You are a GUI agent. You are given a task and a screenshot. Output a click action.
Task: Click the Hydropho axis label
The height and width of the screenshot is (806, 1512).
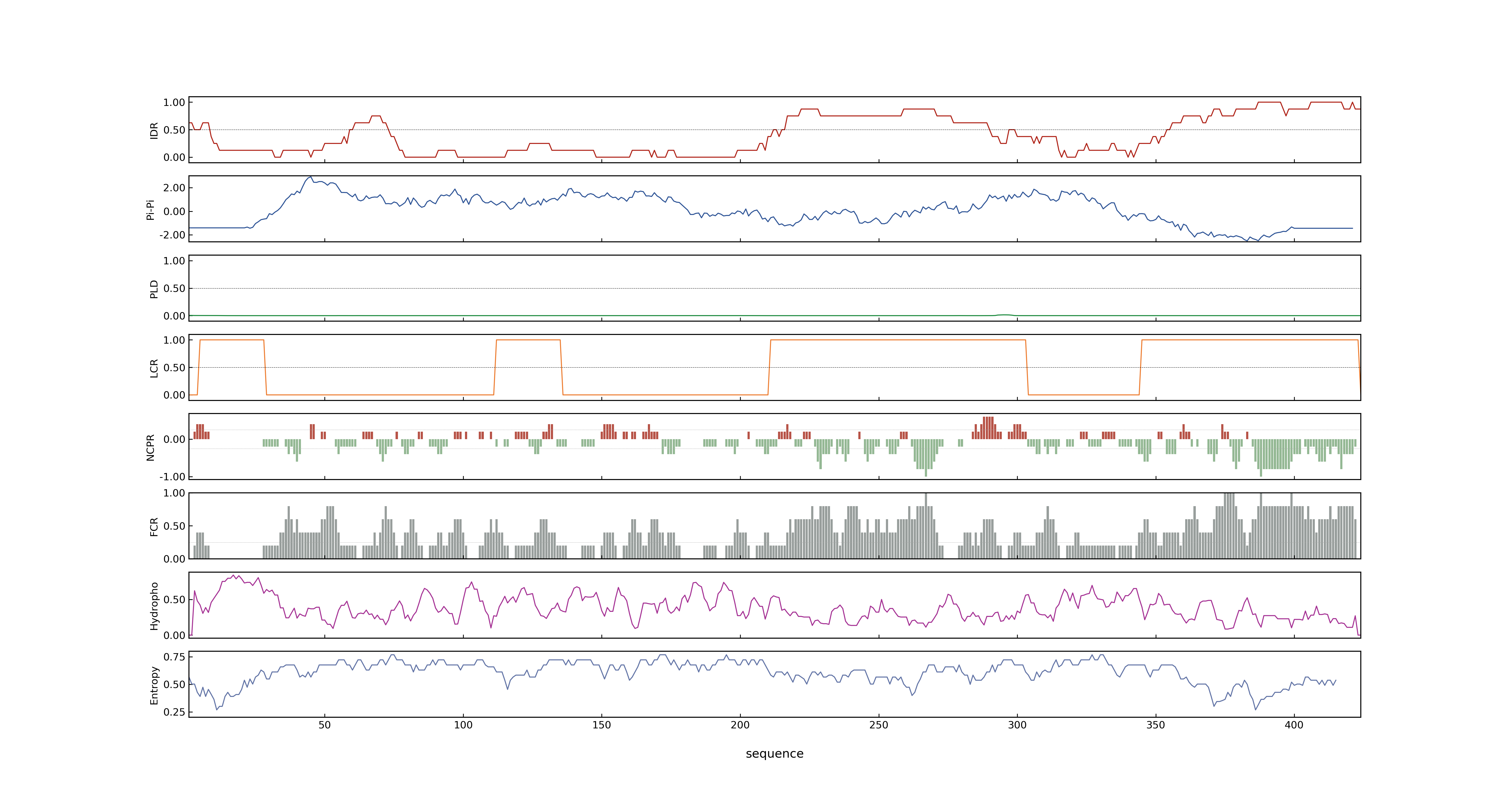(x=154, y=606)
